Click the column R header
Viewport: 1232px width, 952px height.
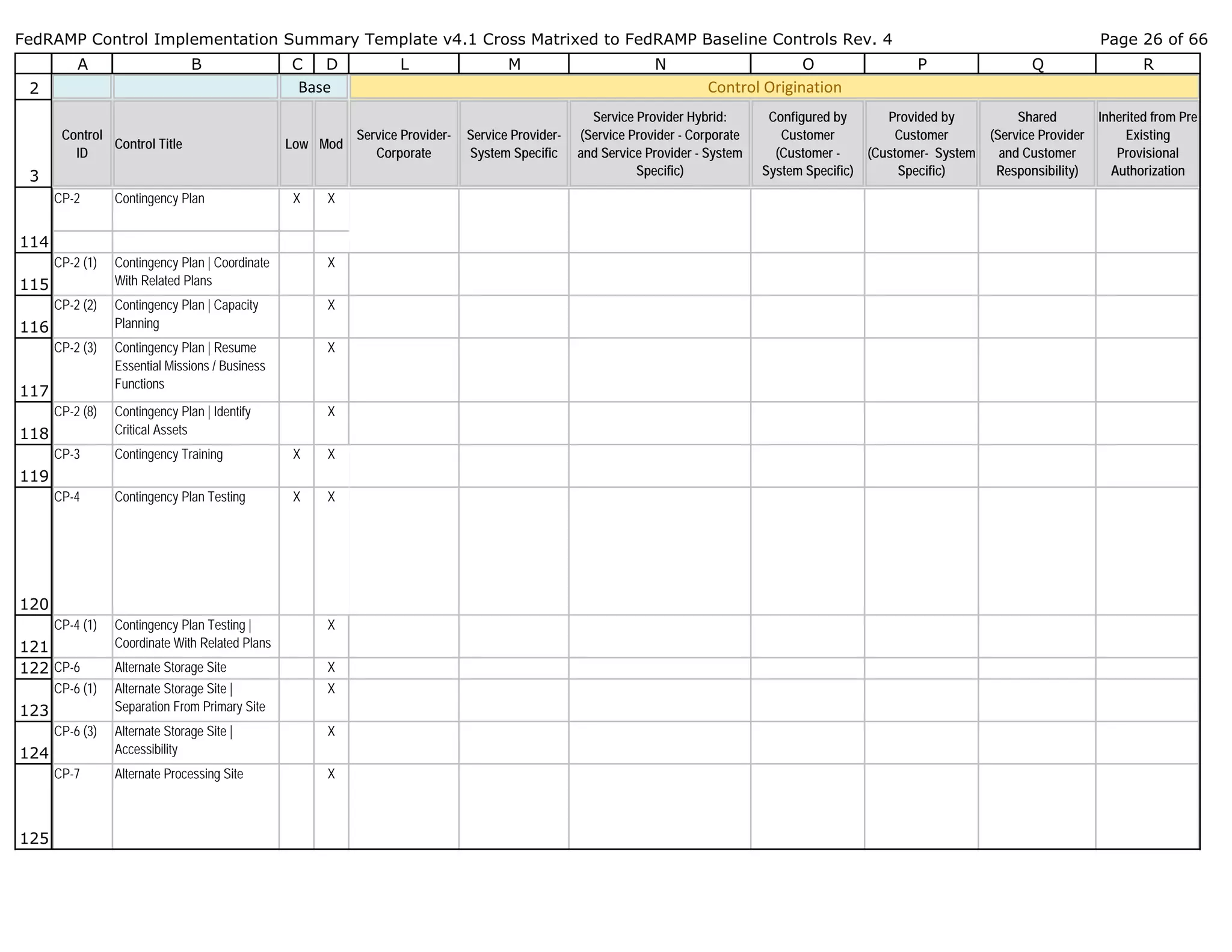tap(1147, 64)
